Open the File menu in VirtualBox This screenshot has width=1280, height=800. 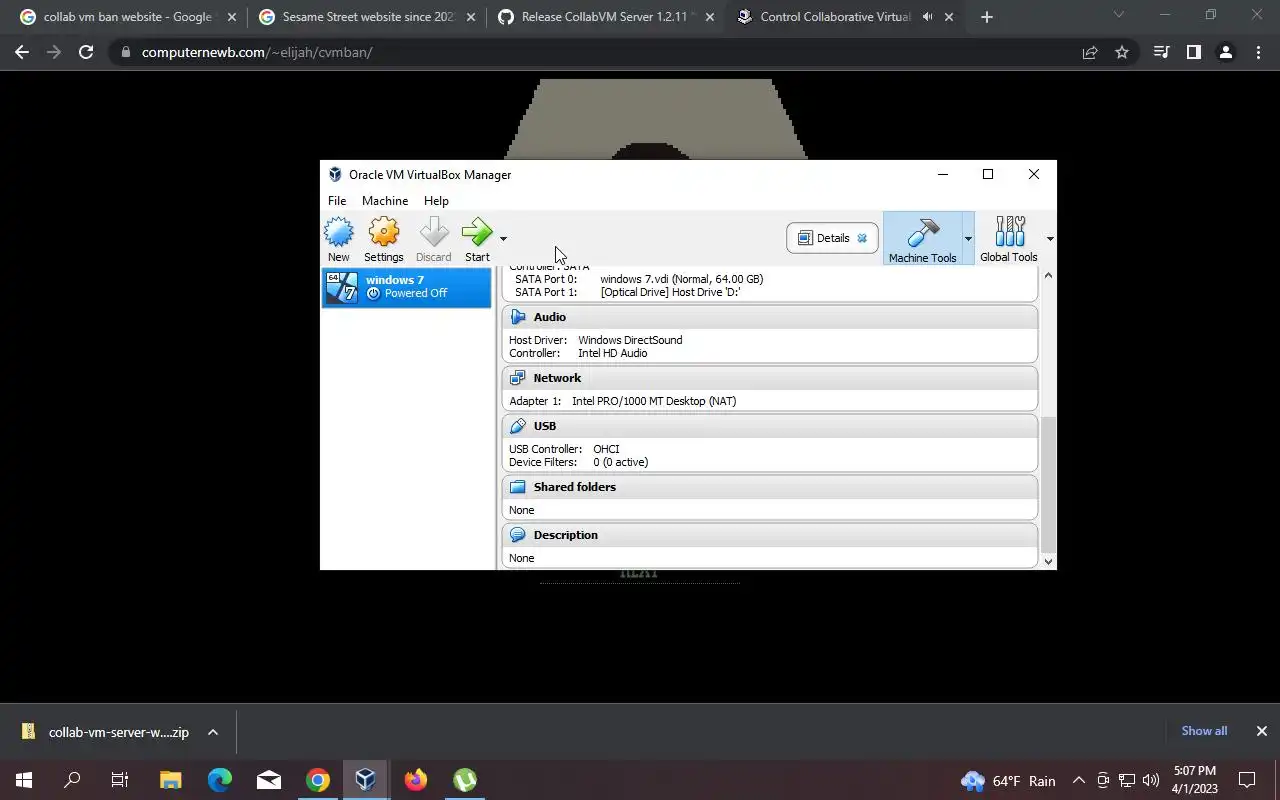(x=337, y=201)
